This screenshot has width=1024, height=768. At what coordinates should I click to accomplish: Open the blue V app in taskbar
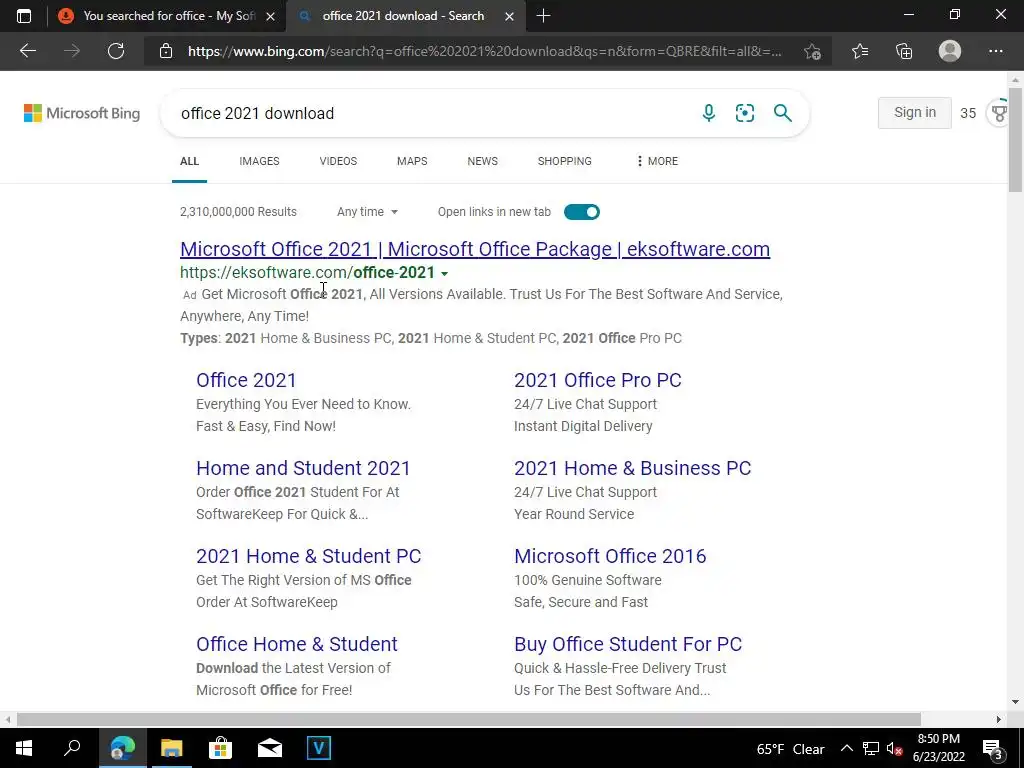[319, 748]
